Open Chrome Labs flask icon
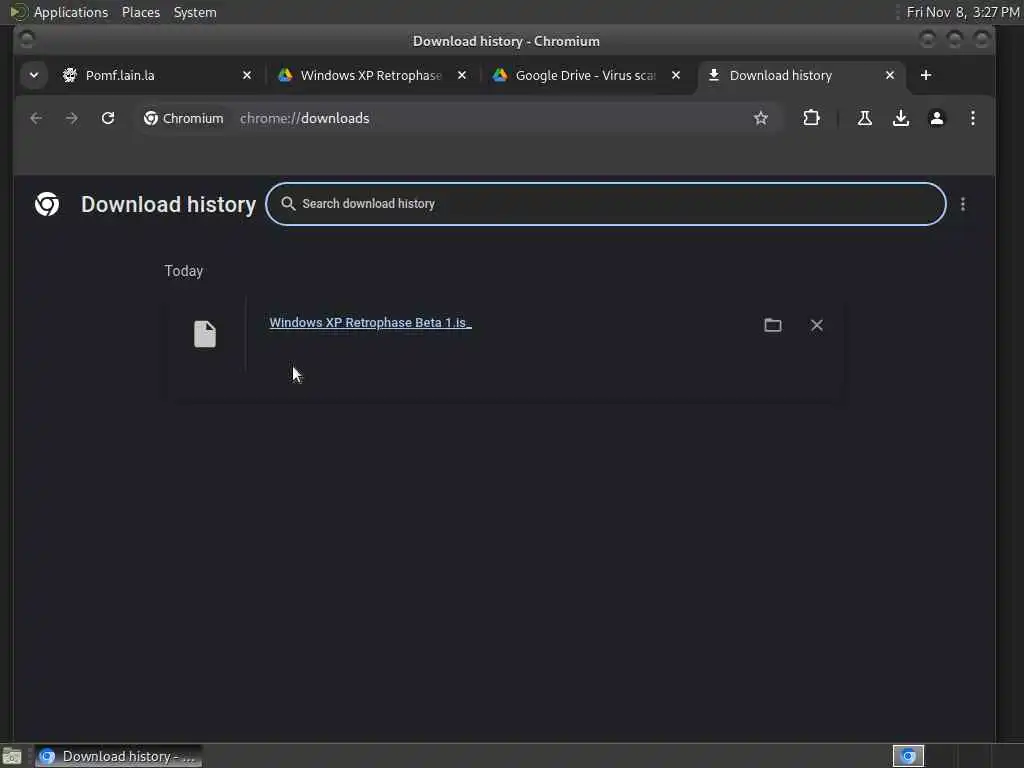 tap(865, 118)
